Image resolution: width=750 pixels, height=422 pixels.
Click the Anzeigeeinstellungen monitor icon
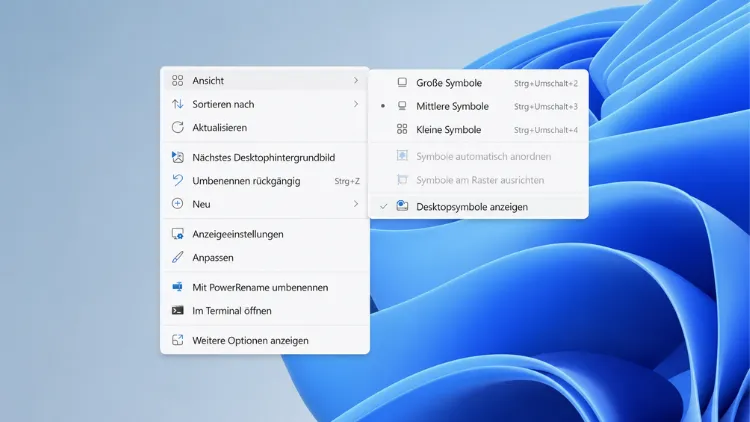tap(177, 234)
